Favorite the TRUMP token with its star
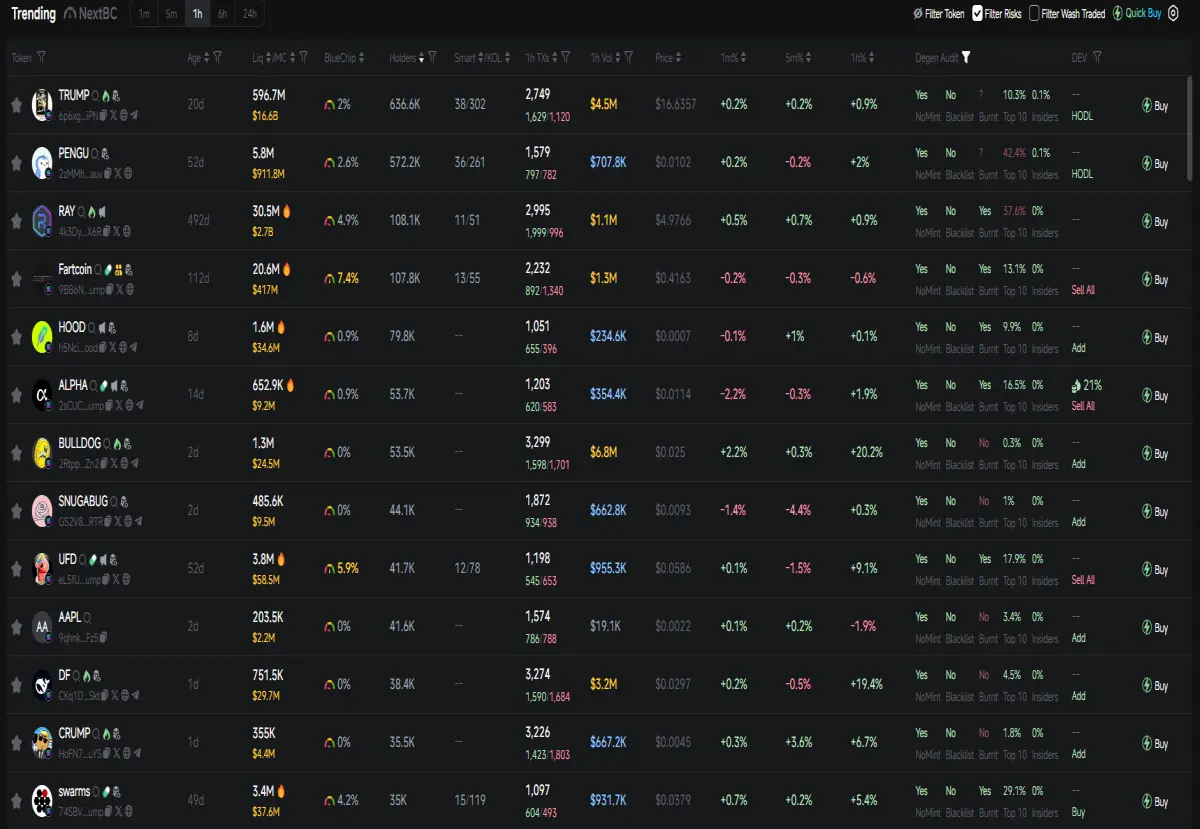The width and height of the screenshot is (1200, 829). tap(16, 105)
